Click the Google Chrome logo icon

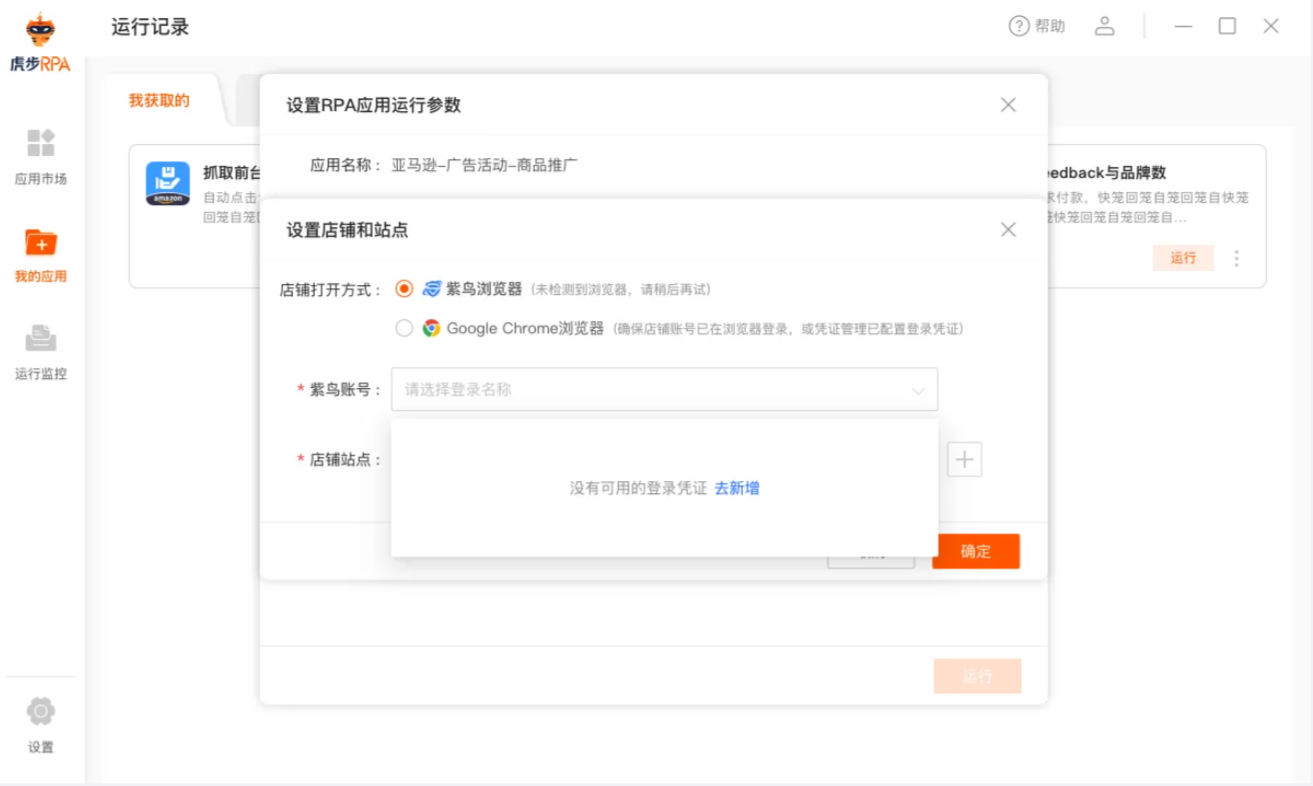pos(431,328)
